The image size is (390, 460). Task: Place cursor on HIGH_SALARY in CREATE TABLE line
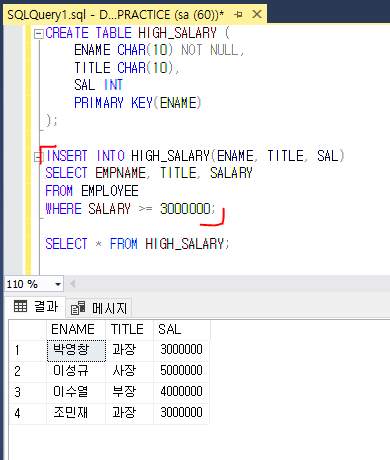pos(177,34)
